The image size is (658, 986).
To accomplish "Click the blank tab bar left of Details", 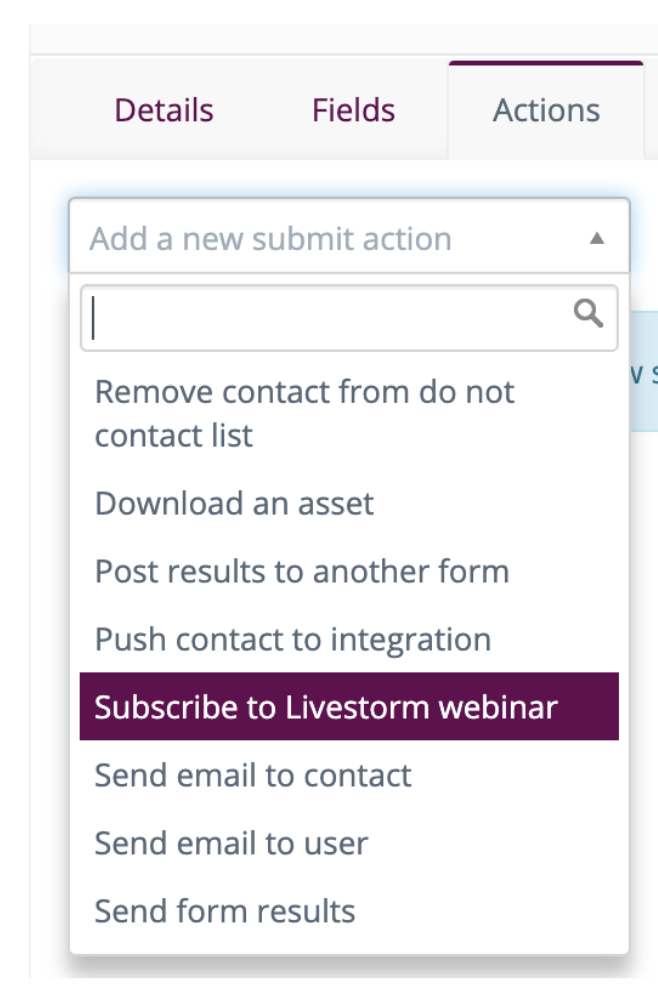I will [69, 108].
